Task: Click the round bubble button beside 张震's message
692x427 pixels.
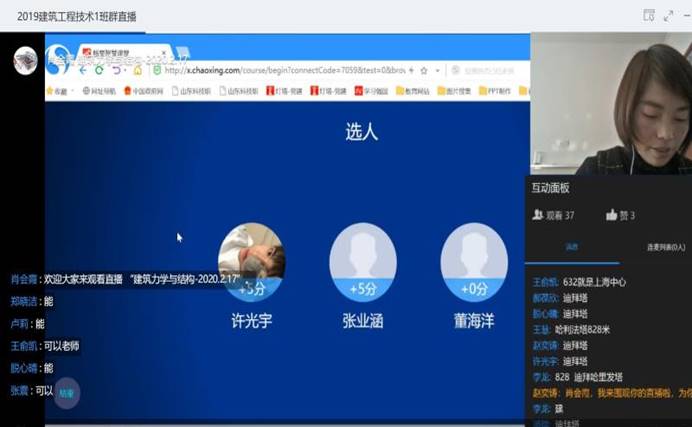Action: click(66, 391)
